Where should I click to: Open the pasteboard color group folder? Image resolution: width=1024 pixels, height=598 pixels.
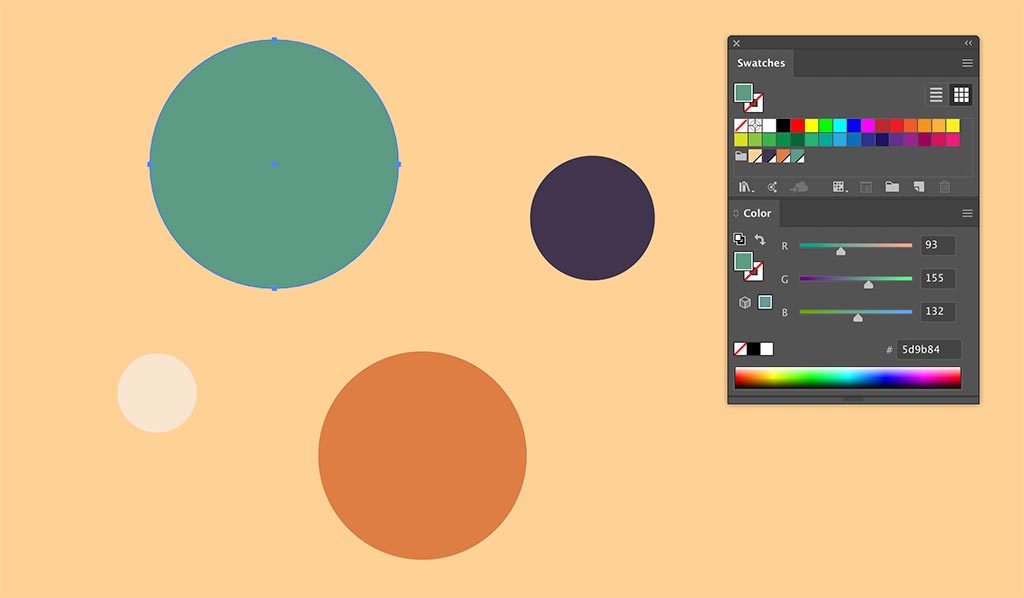pyautogui.click(x=739, y=155)
